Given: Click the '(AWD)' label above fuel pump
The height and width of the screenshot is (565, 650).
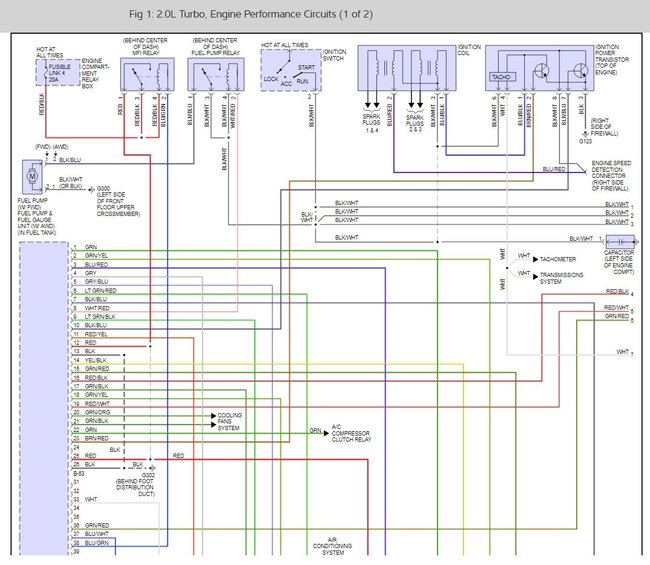Looking at the screenshot, I should pos(60,147).
